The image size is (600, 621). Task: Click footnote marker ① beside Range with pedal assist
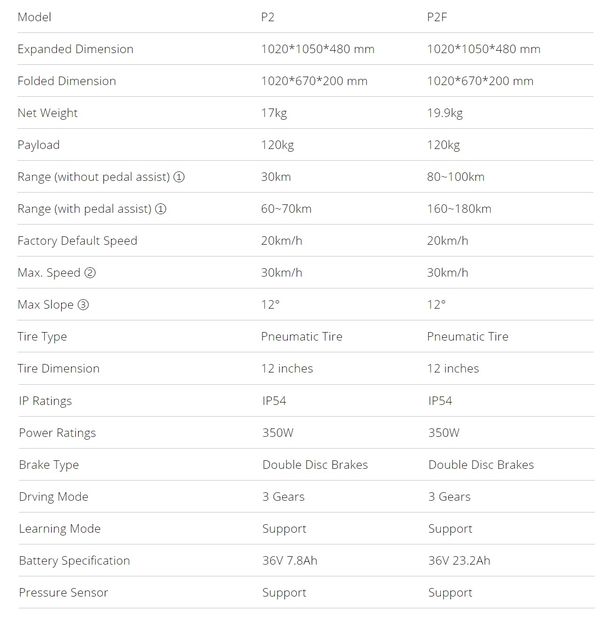pos(161,209)
